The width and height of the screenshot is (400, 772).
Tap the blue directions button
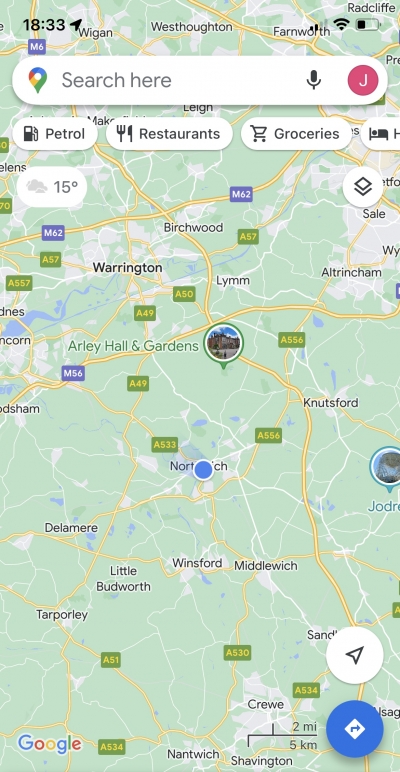click(355, 729)
